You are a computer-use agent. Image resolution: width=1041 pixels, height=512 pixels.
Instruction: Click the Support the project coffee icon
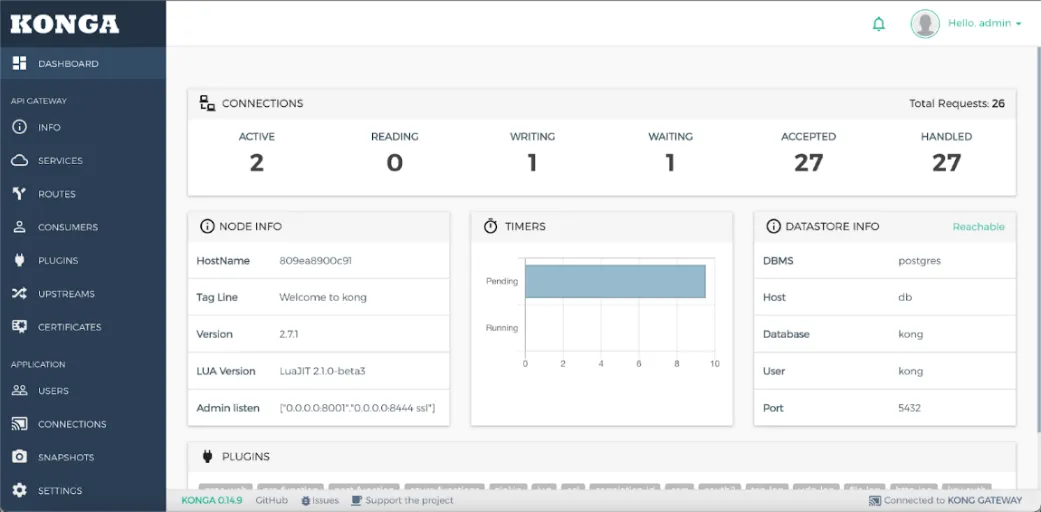click(x=357, y=501)
